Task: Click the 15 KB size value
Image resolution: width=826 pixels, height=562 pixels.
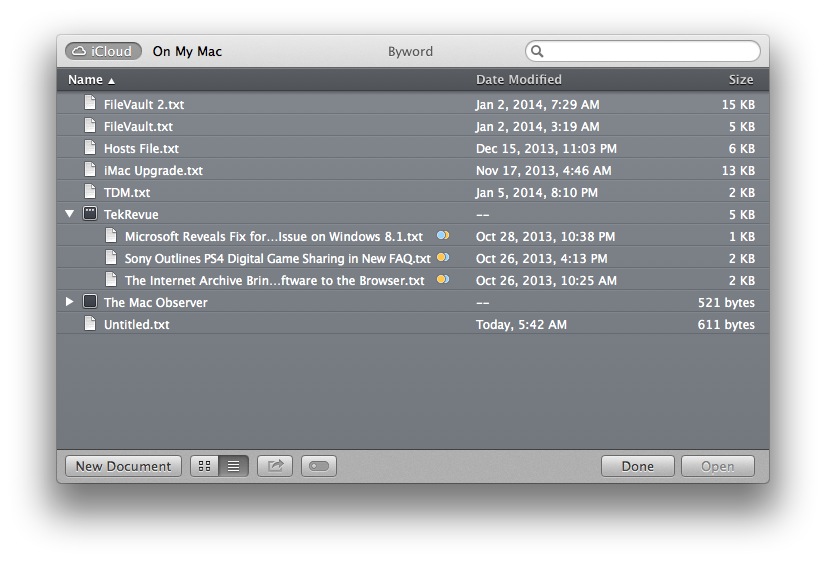Action: [x=738, y=105]
